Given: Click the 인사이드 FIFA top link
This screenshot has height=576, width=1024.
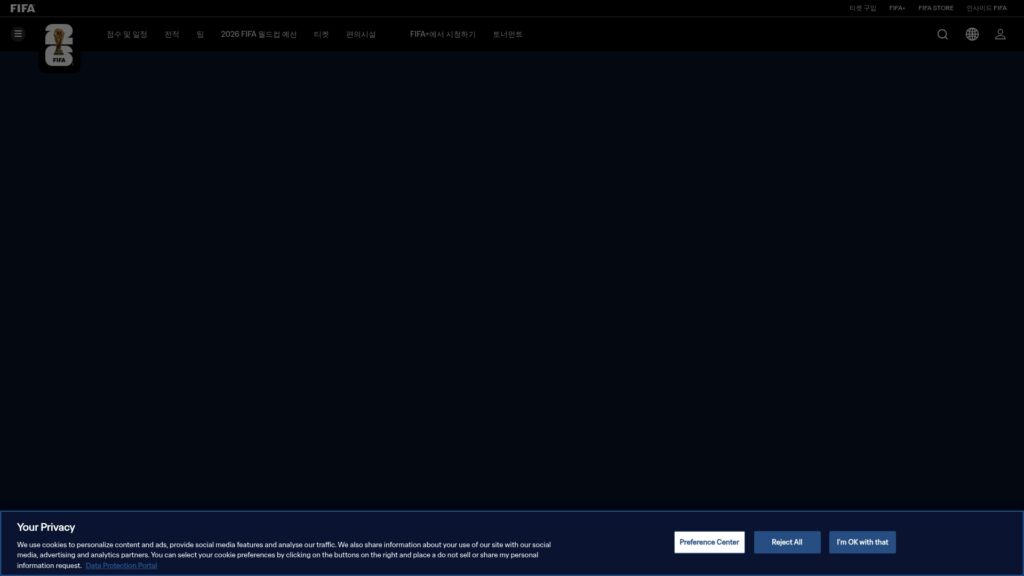Looking at the screenshot, I should tap(986, 8).
